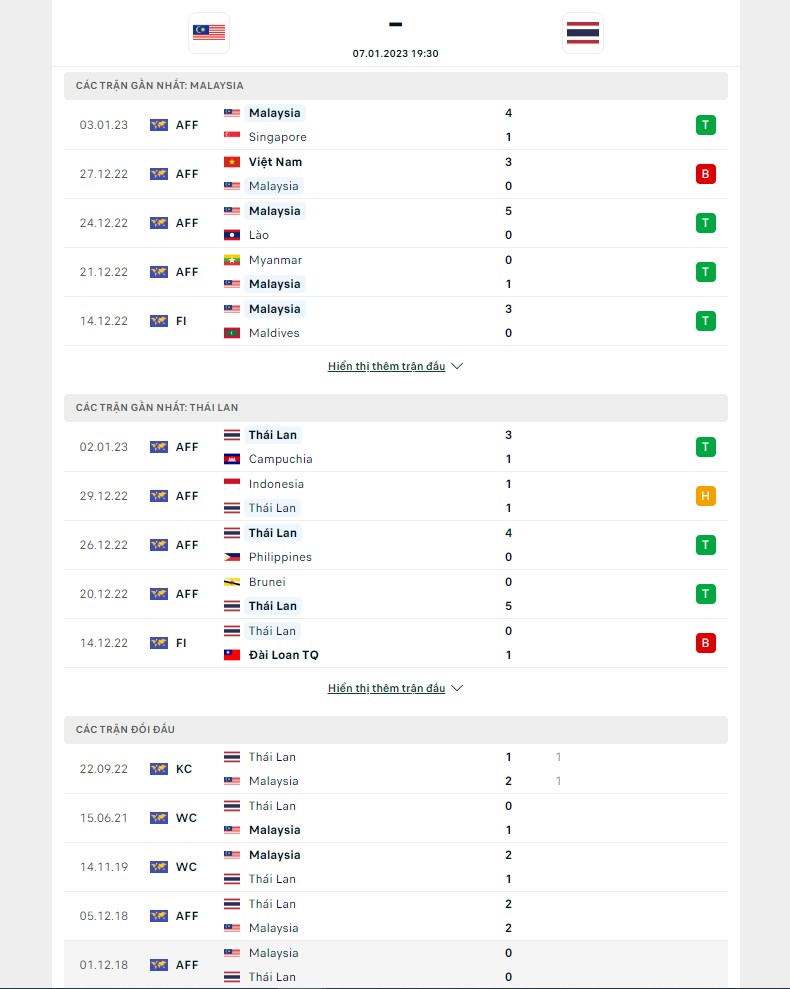Click green T badge for Malaysia vs Singapore

(705, 125)
